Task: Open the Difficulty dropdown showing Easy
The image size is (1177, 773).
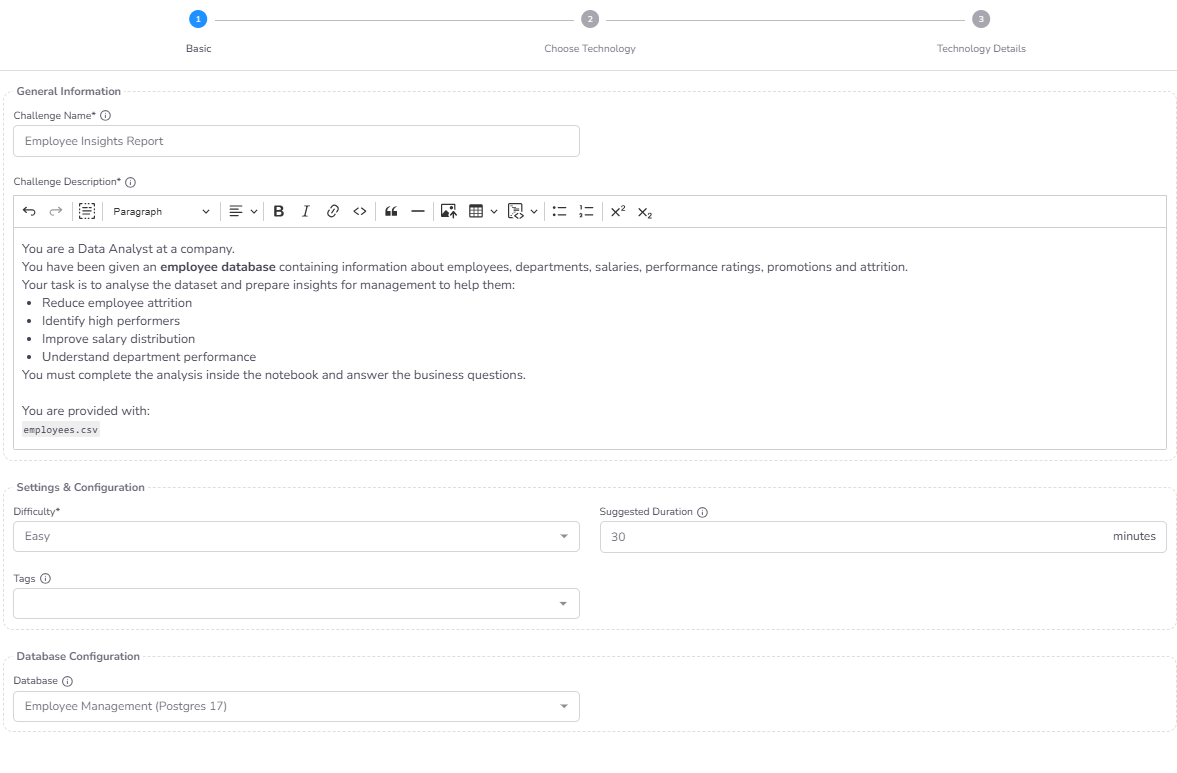Action: point(296,536)
